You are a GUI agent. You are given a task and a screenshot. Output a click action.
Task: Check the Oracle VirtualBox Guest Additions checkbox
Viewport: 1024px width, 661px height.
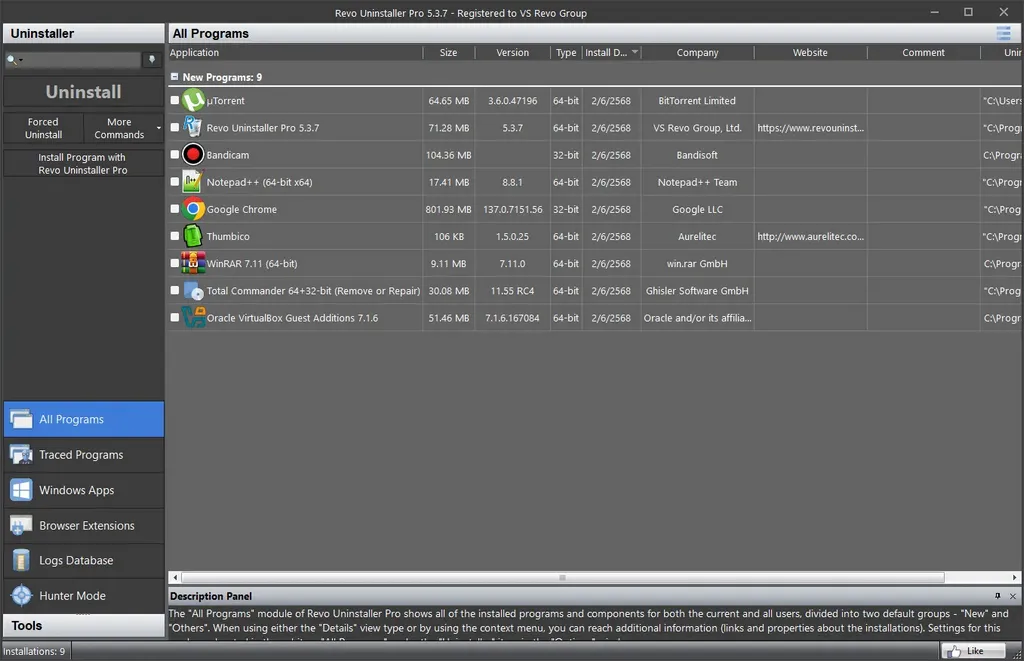point(174,317)
